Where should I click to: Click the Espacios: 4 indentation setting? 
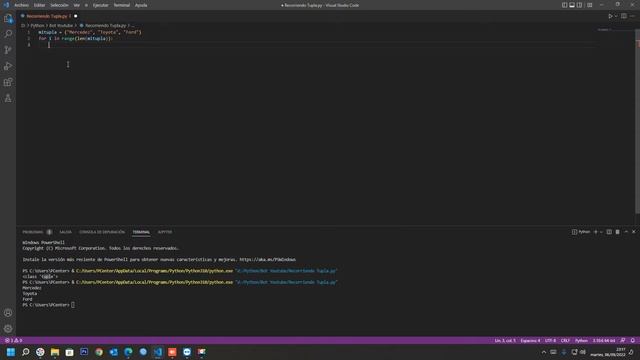[530, 340]
